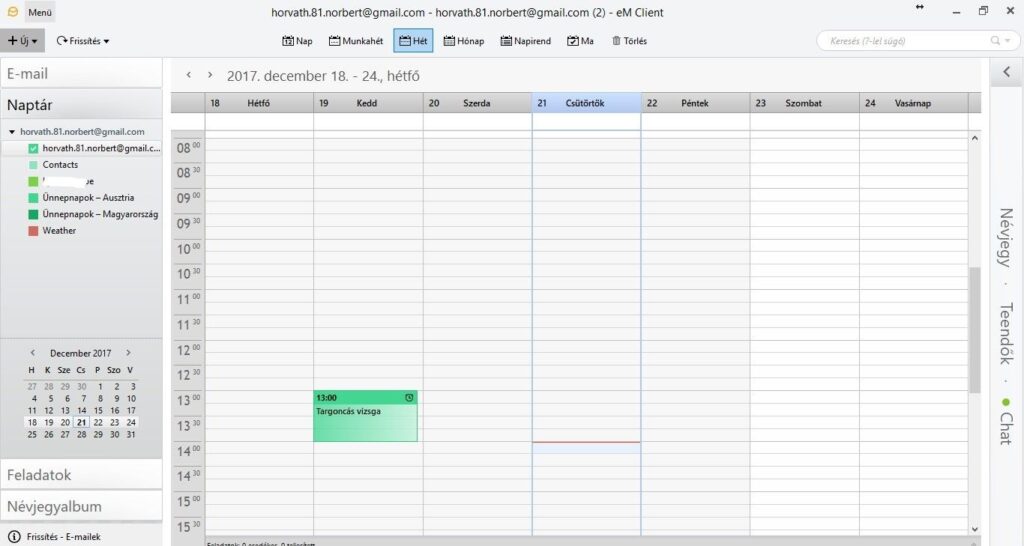Click the 21 Csütörtök day header

pos(586,103)
